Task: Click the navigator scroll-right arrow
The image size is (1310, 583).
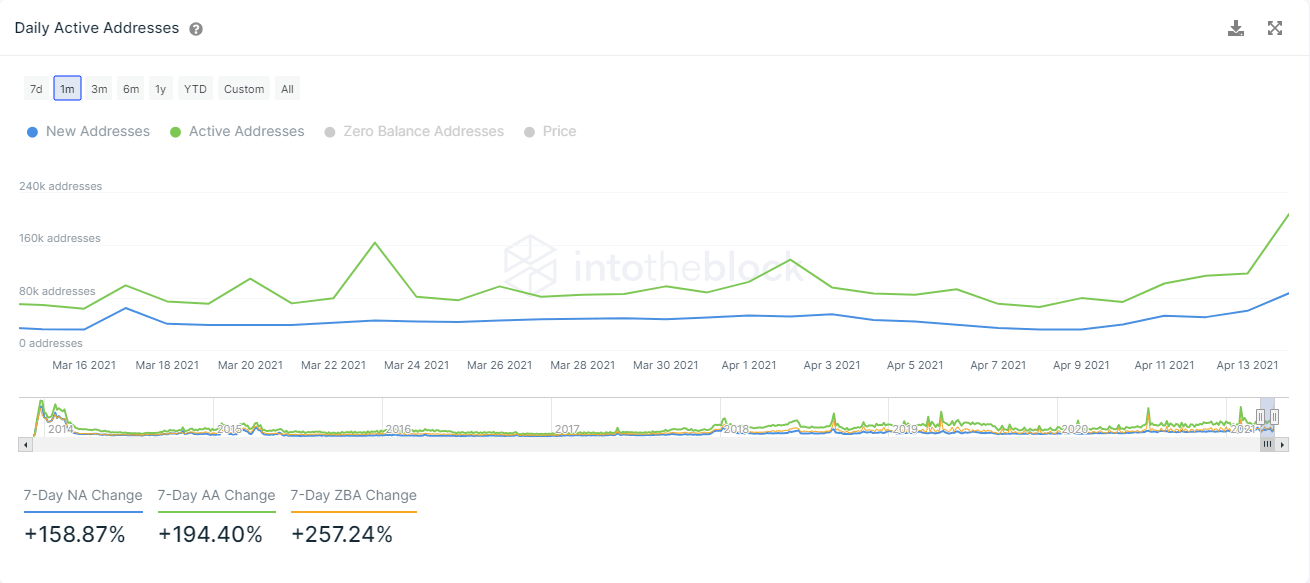Action: (x=1283, y=444)
